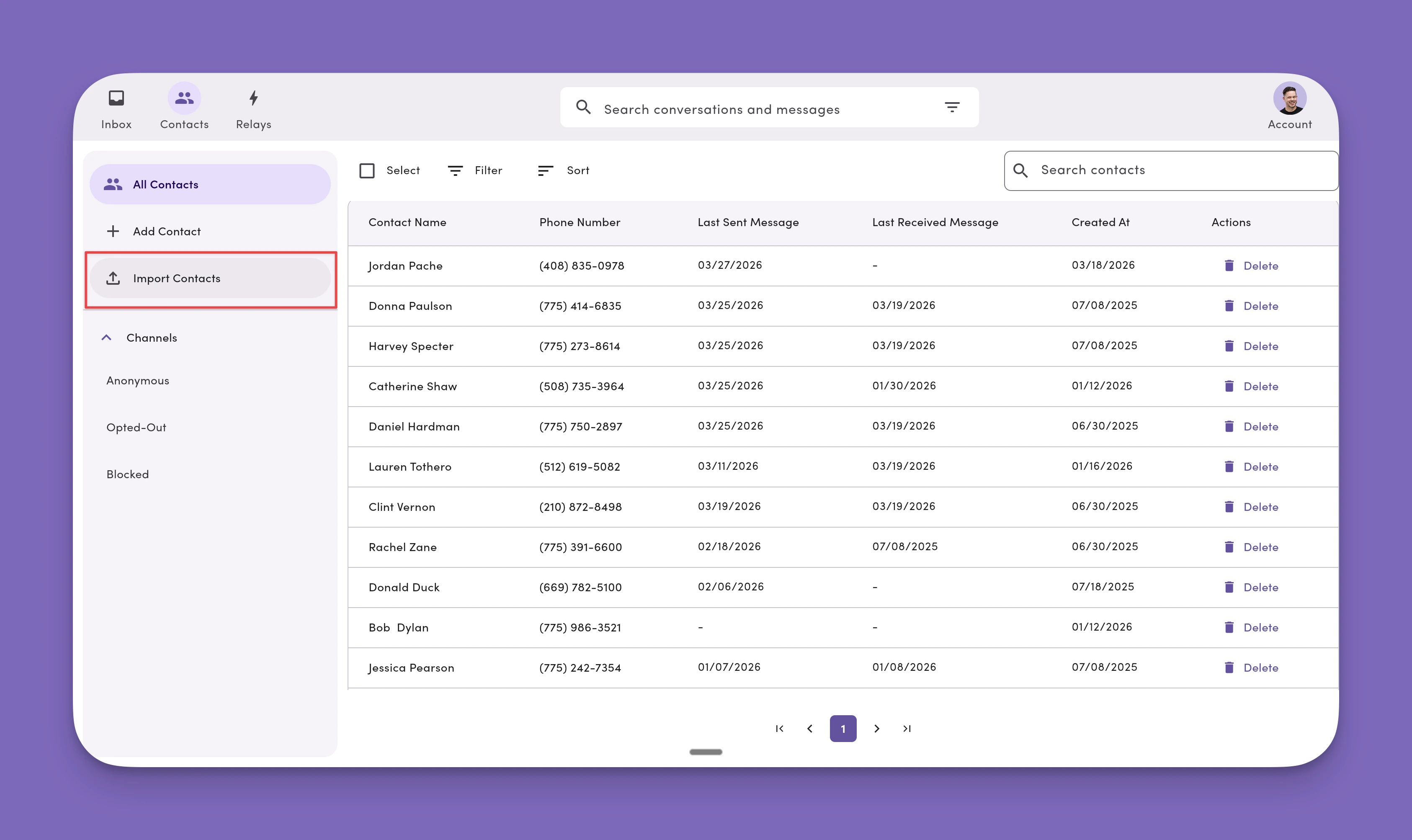Go to first page of contacts
This screenshot has width=1412, height=840.
click(x=779, y=729)
